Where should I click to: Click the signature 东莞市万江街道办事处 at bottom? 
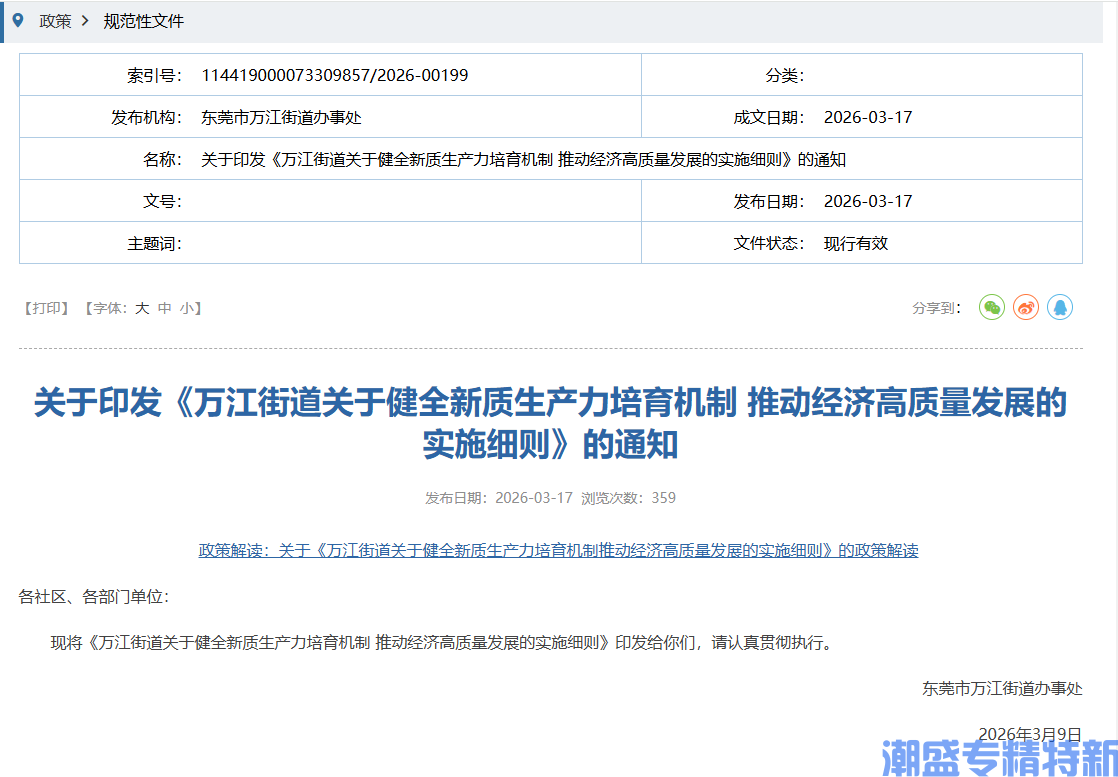click(1002, 689)
